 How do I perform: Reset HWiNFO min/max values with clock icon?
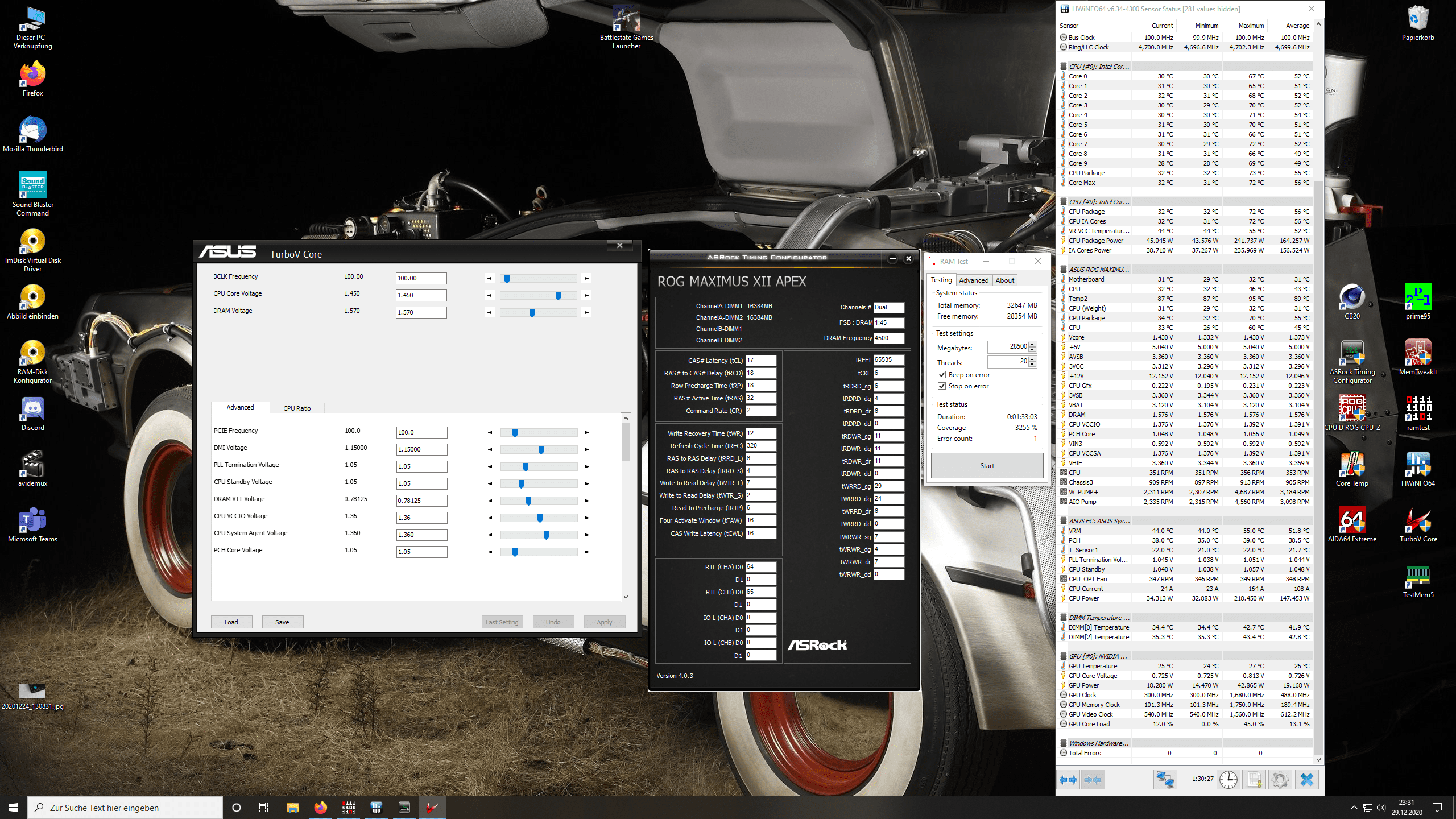click(x=1228, y=779)
